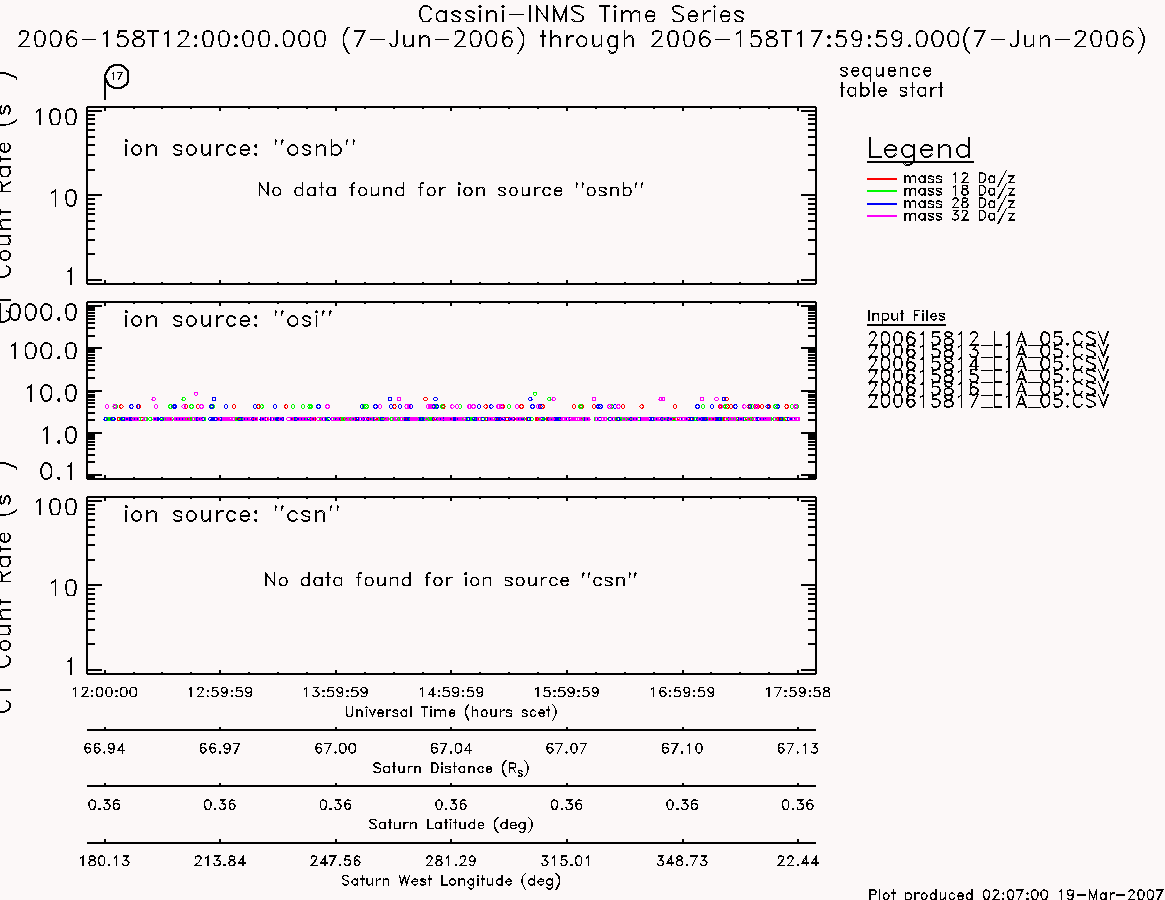The width and height of the screenshot is (1165, 900).
Task: Click the 'No data found for osnb' message
Action: click(450, 190)
